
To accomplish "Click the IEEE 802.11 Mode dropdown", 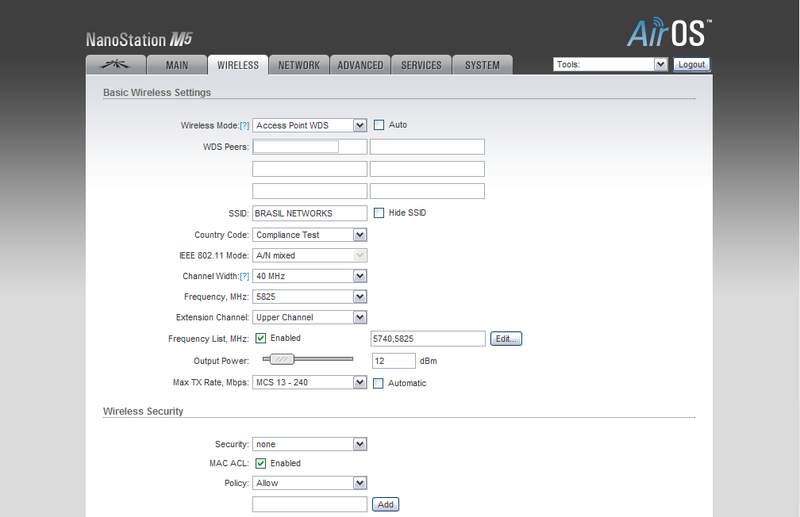I will point(310,255).
